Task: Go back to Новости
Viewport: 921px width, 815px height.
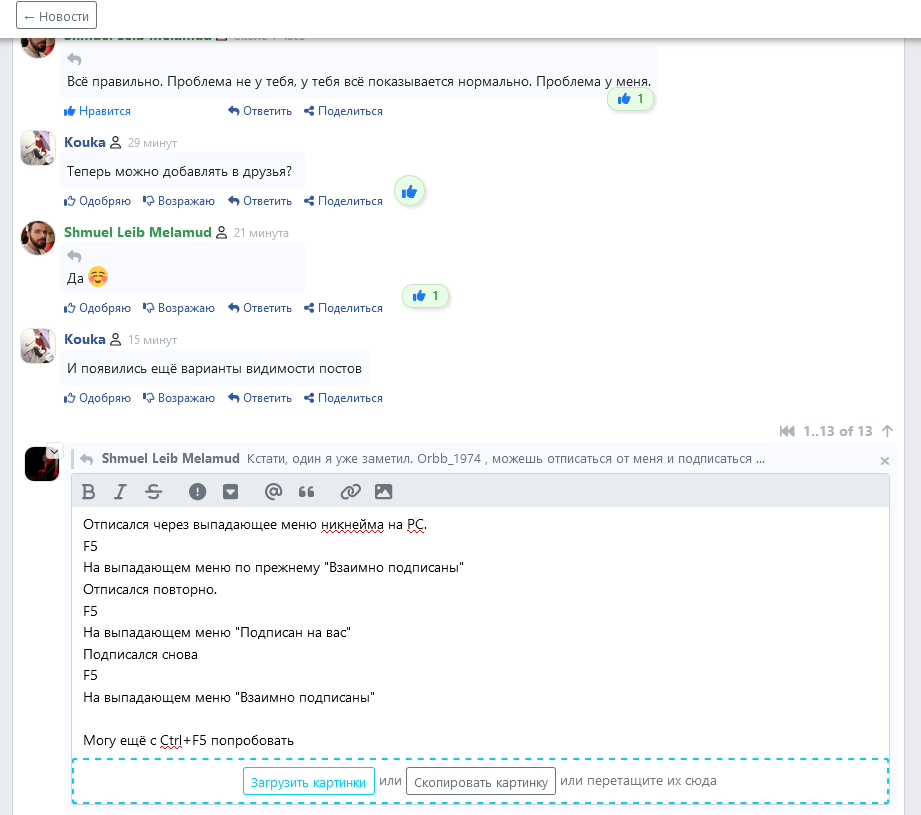Action: tap(57, 16)
